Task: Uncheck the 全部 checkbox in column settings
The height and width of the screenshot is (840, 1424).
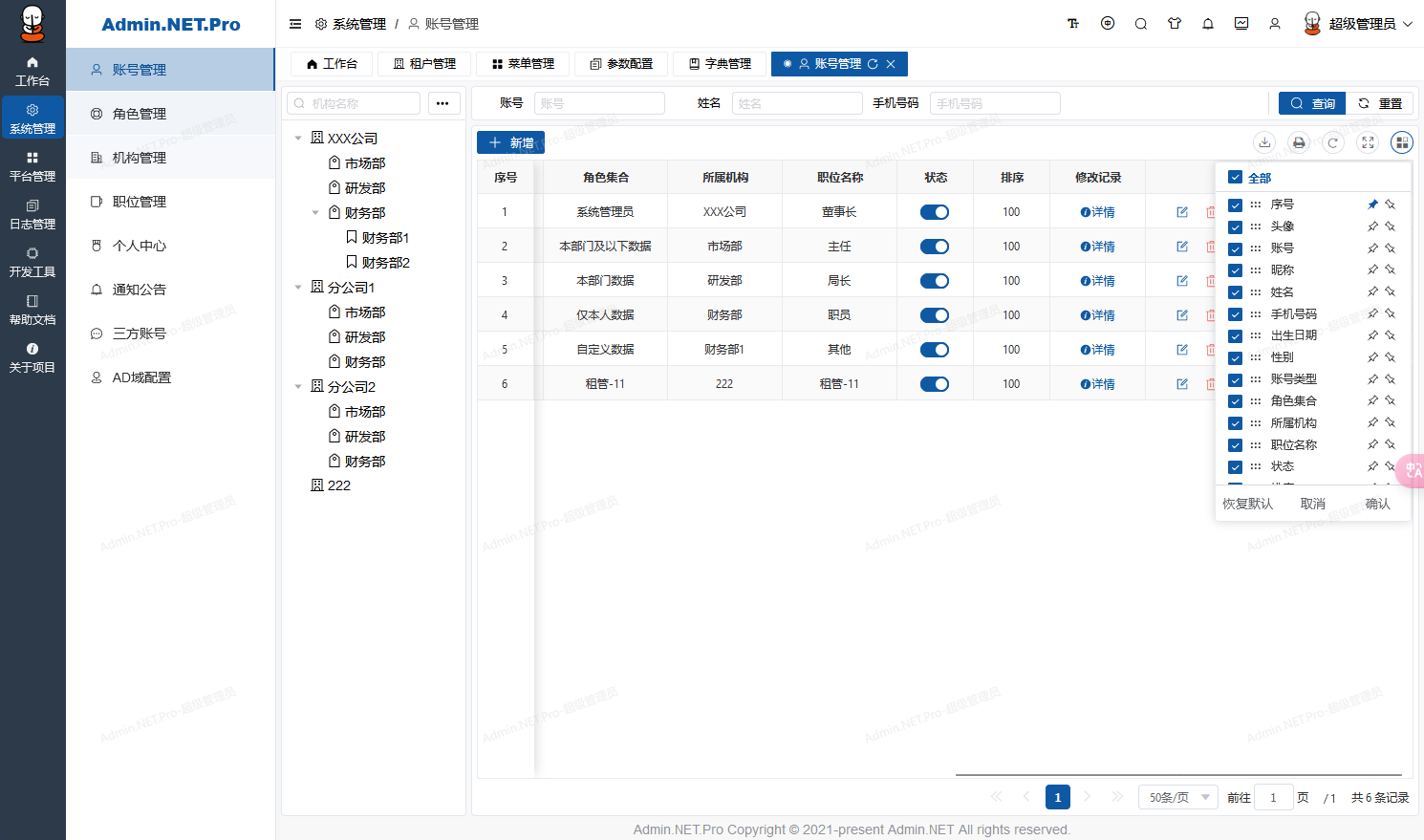Action: tap(1235, 178)
